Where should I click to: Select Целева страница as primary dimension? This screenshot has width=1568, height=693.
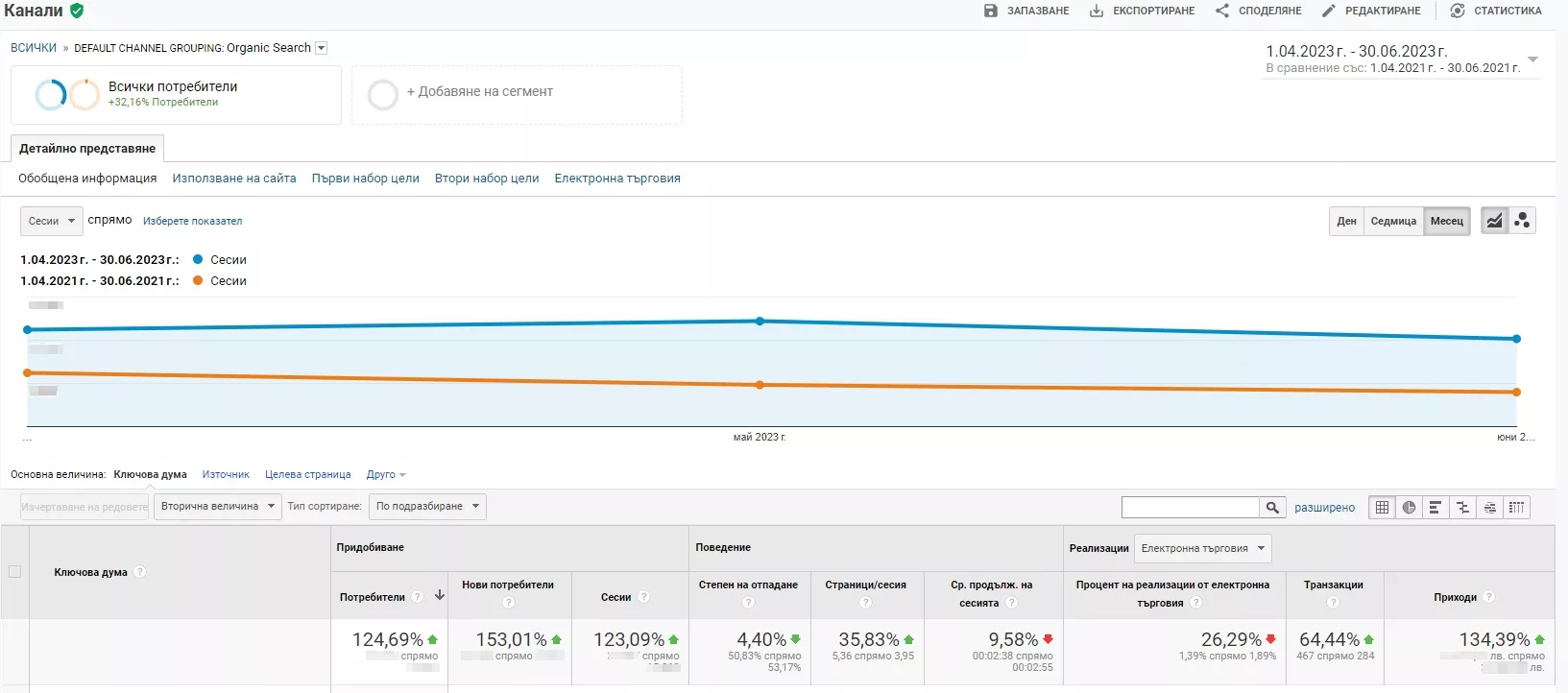pos(308,475)
